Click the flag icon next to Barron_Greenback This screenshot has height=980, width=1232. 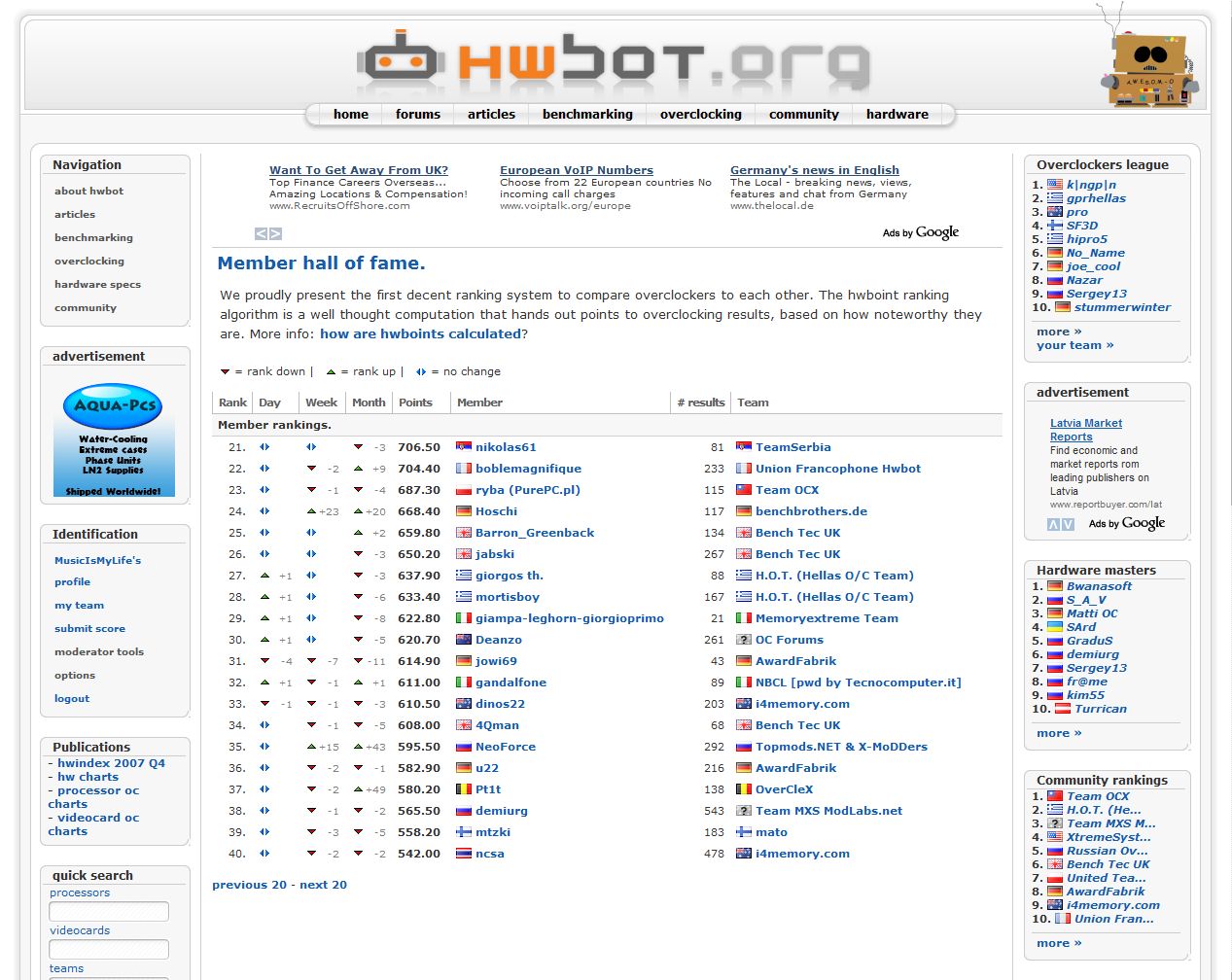point(464,533)
